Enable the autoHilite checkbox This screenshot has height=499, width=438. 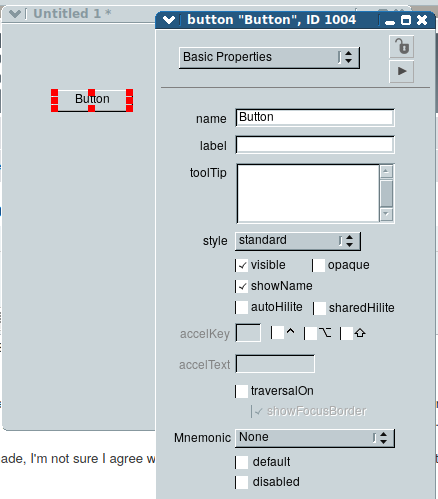coord(242,307)
